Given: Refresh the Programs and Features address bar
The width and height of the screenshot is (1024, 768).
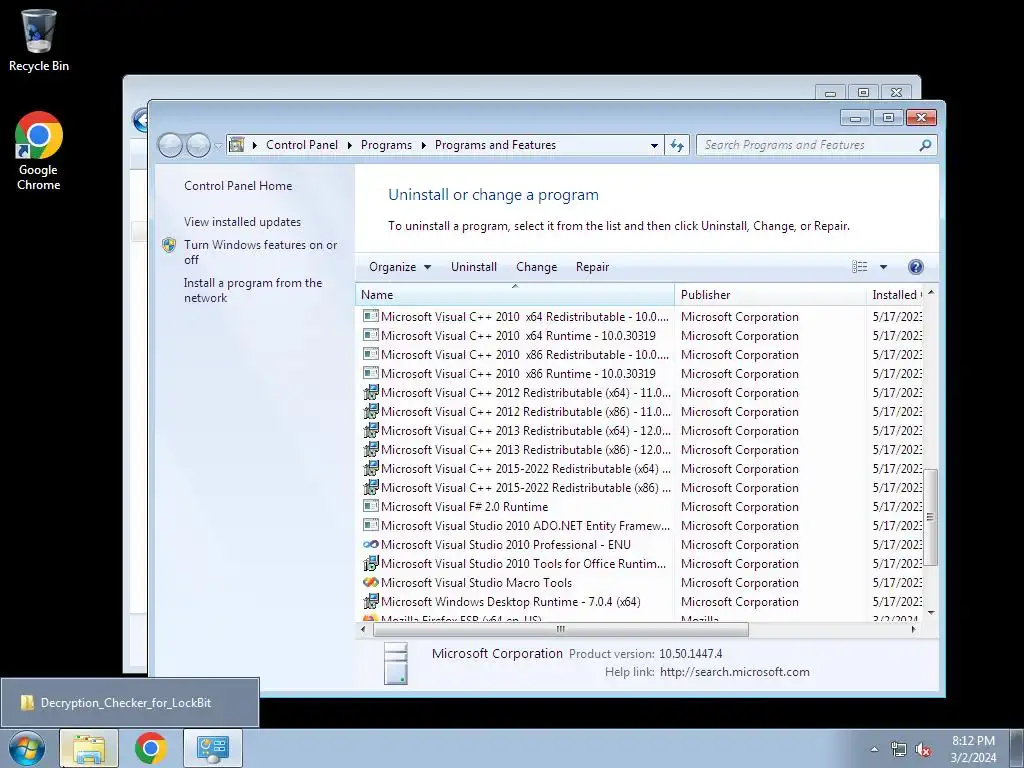Looking at the screenshot, I should (x=677, y=145).
